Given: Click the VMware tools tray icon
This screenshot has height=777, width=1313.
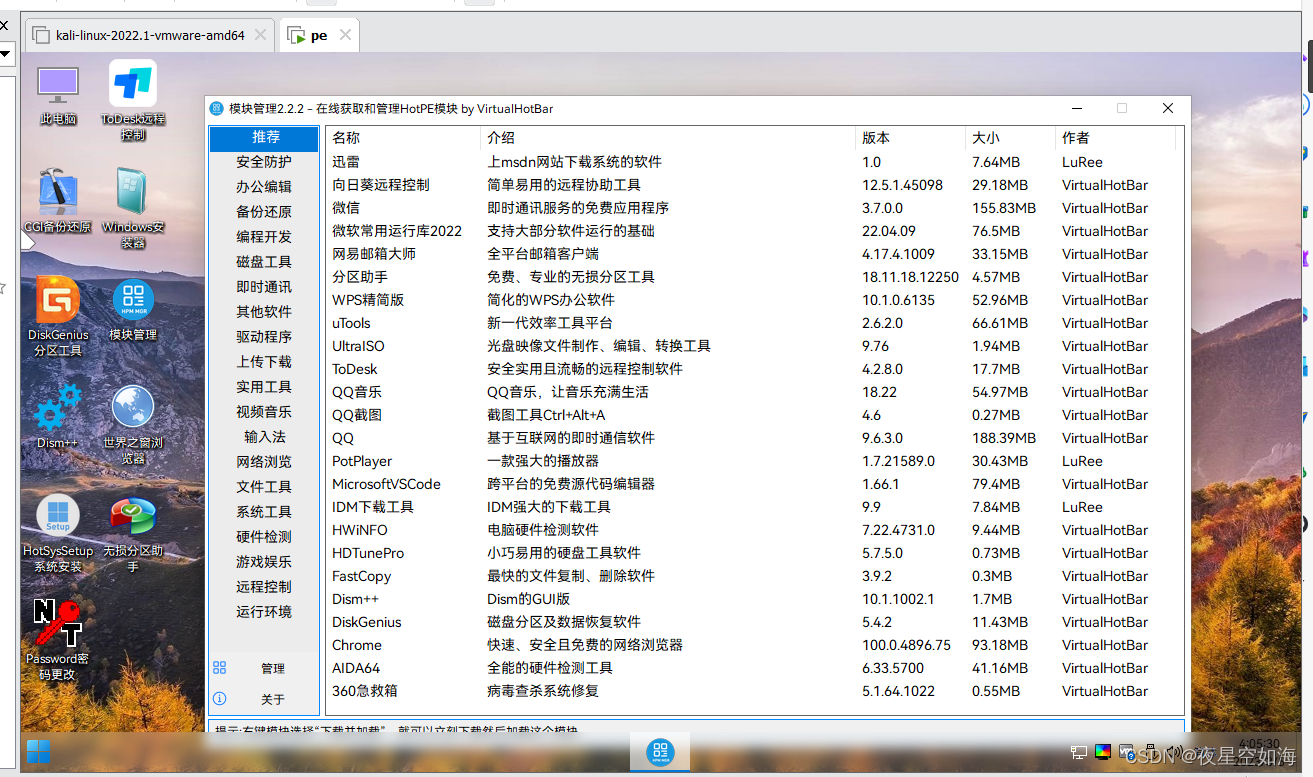Looking at the screenshot, I should pyautogui.click(x=1125, y=752).
